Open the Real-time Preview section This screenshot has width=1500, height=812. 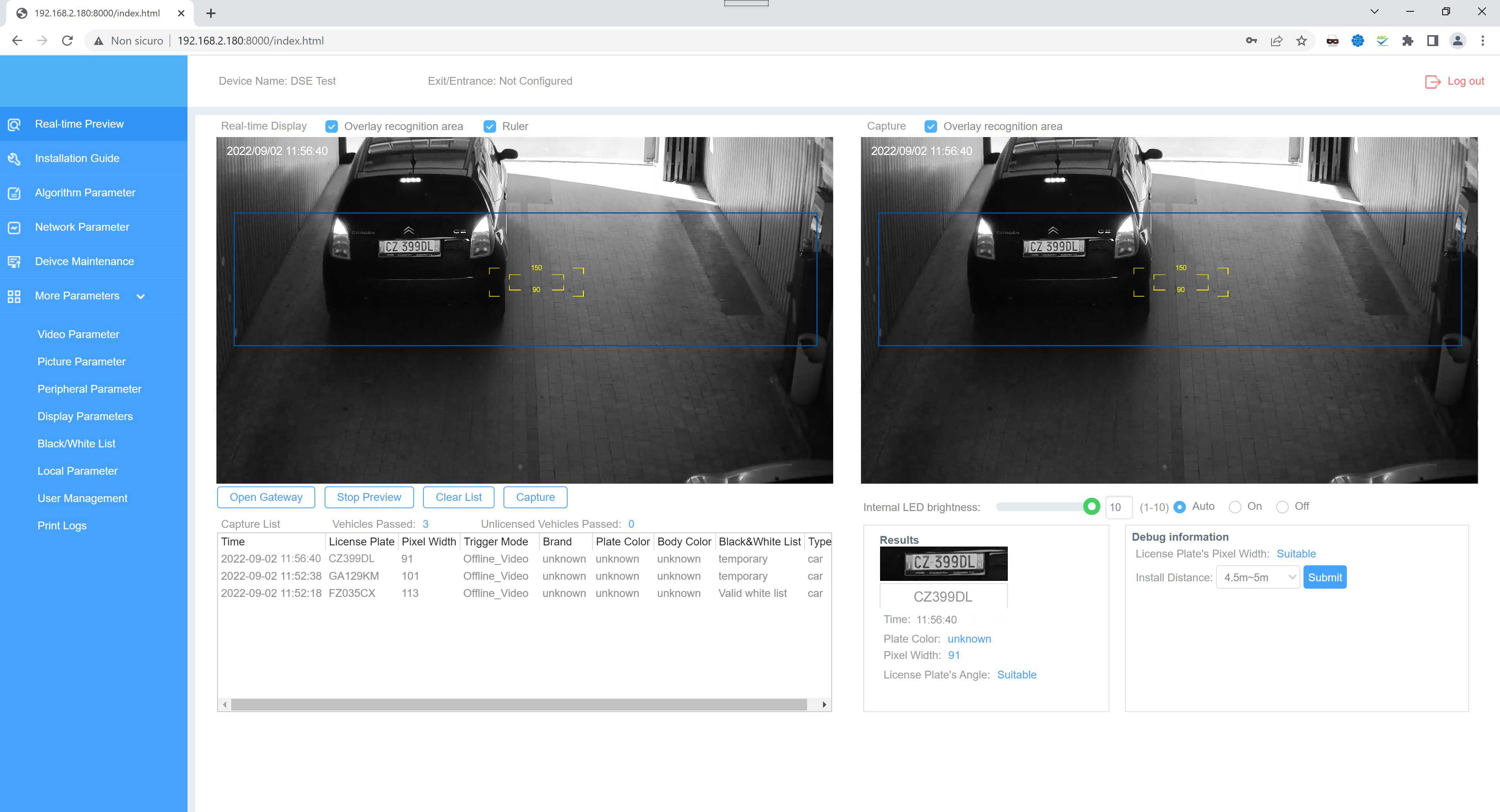79,123
